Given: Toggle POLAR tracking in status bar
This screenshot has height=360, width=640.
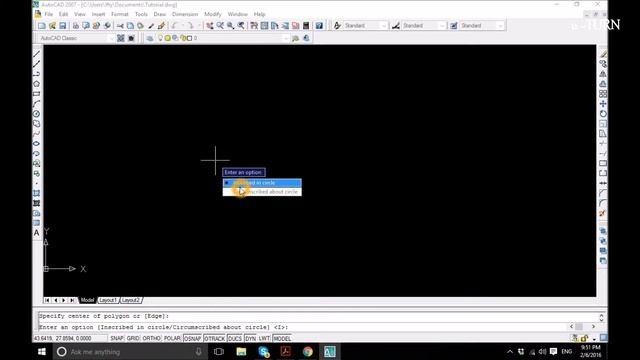Looking at the screenshot, I should (172, 338).
